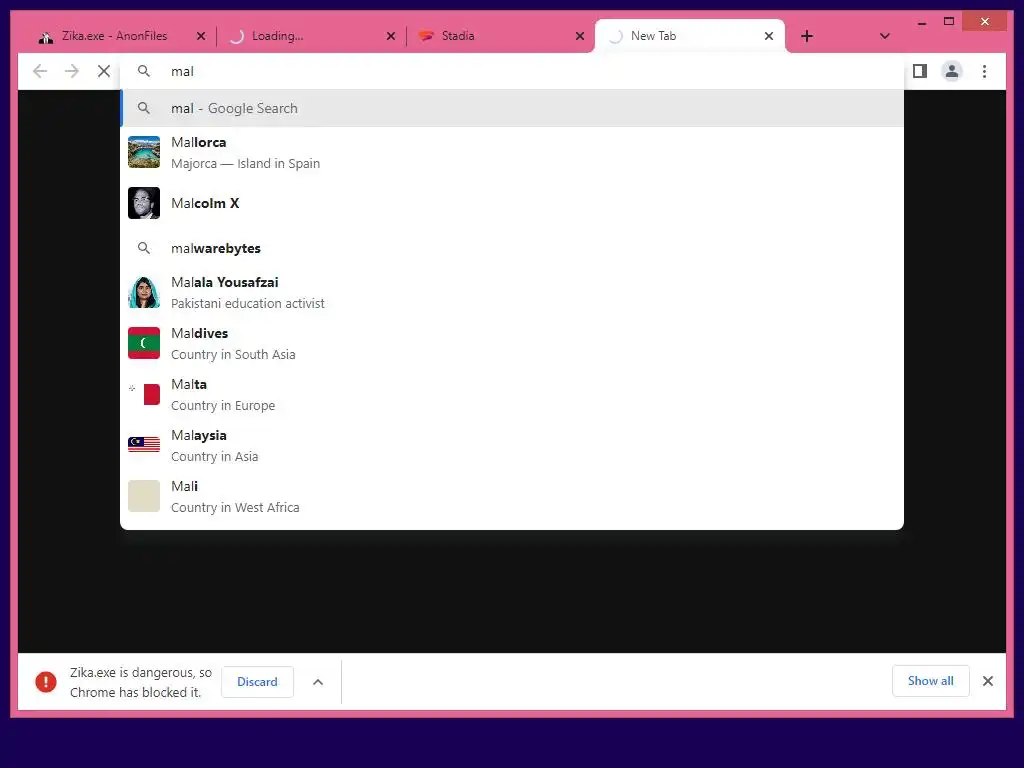Click the Mallorca thumbnail image
This screenshot has width=1024, height=768.
click(144, 152)
